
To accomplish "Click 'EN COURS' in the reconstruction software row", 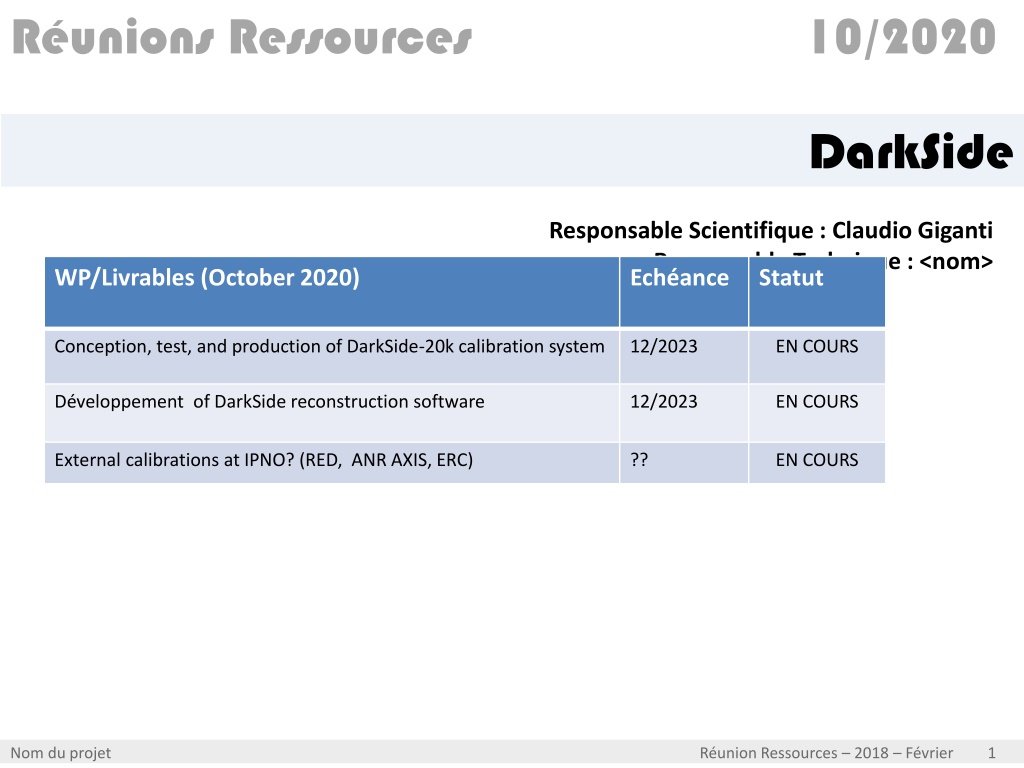I will point(817,402).
